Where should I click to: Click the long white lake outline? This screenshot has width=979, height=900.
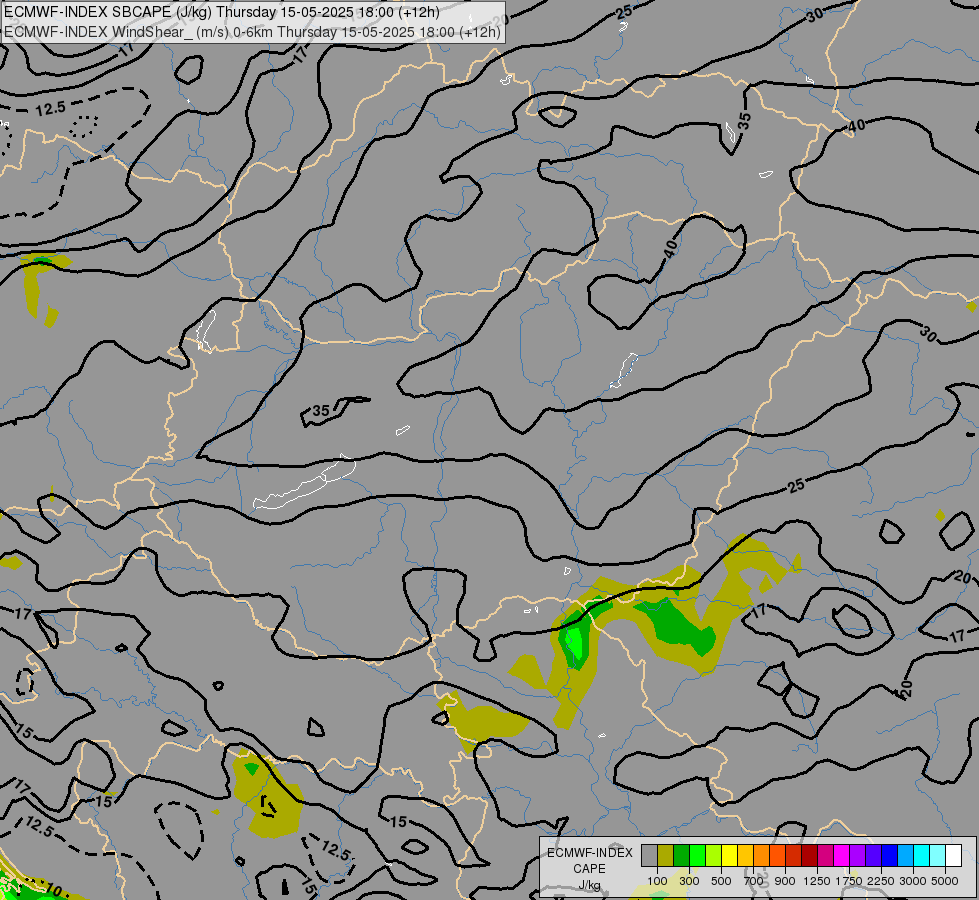[x=304, y=482]
